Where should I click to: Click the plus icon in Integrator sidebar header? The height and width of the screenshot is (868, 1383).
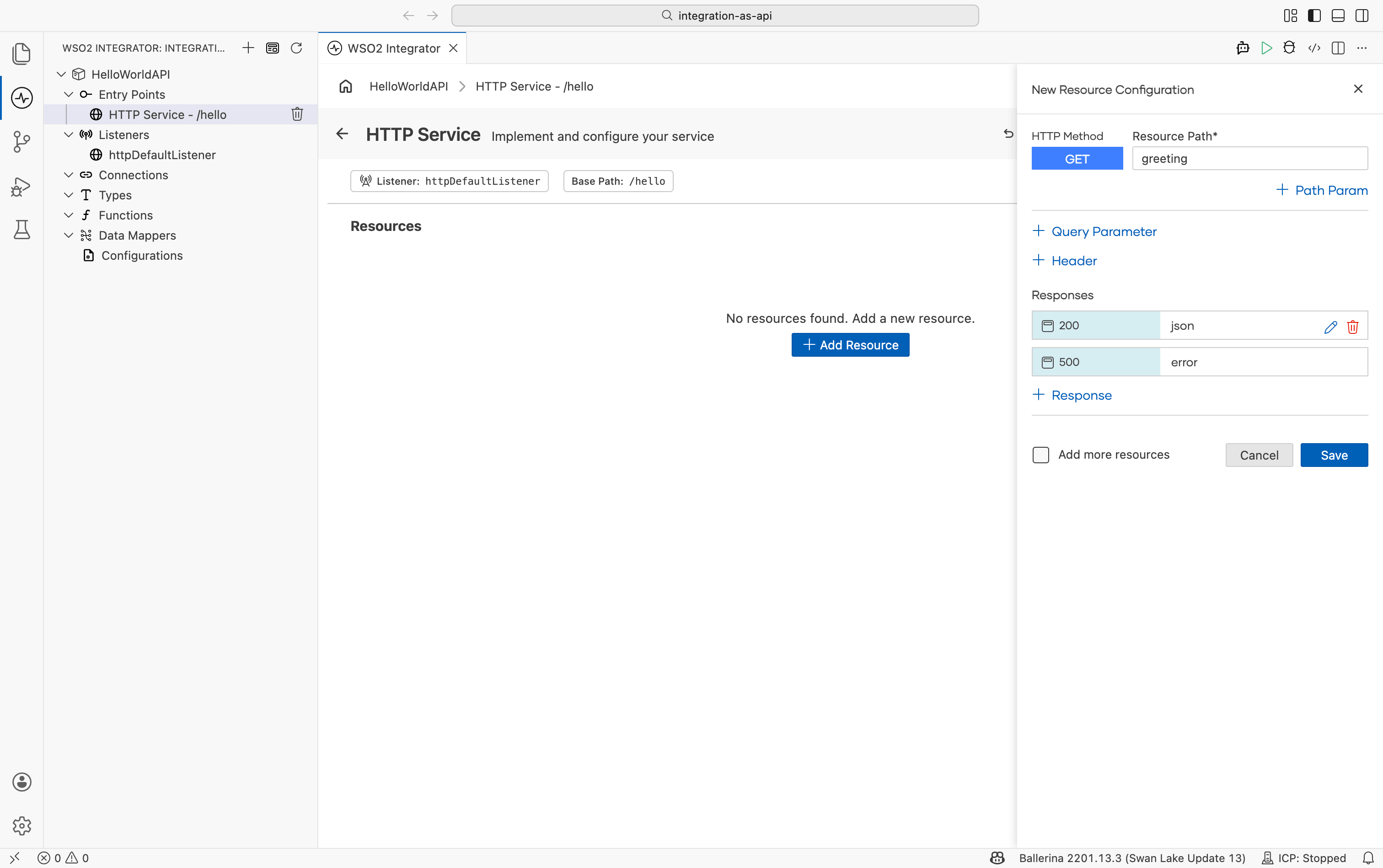(x=248, y=48)
